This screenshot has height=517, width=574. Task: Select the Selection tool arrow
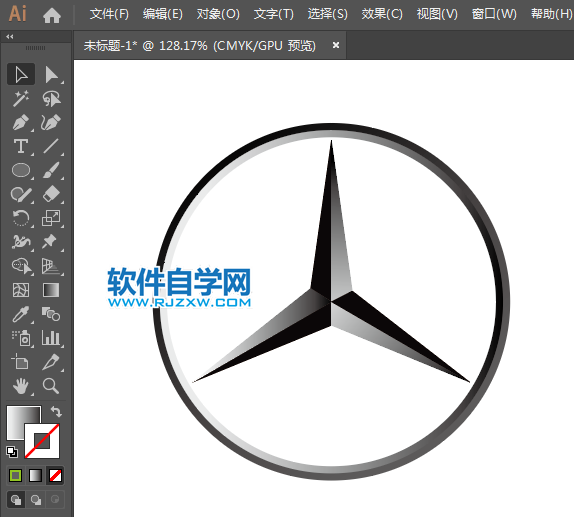[21, 74]
